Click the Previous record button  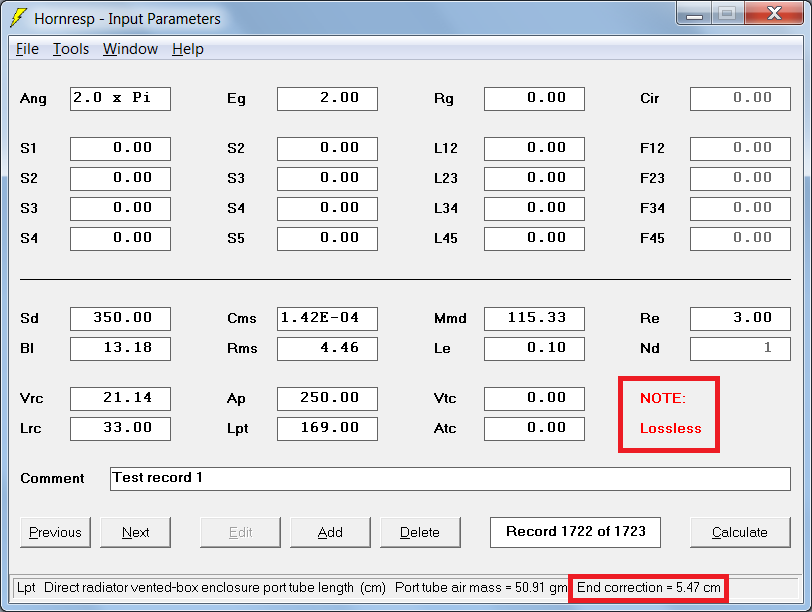point(55,532)
